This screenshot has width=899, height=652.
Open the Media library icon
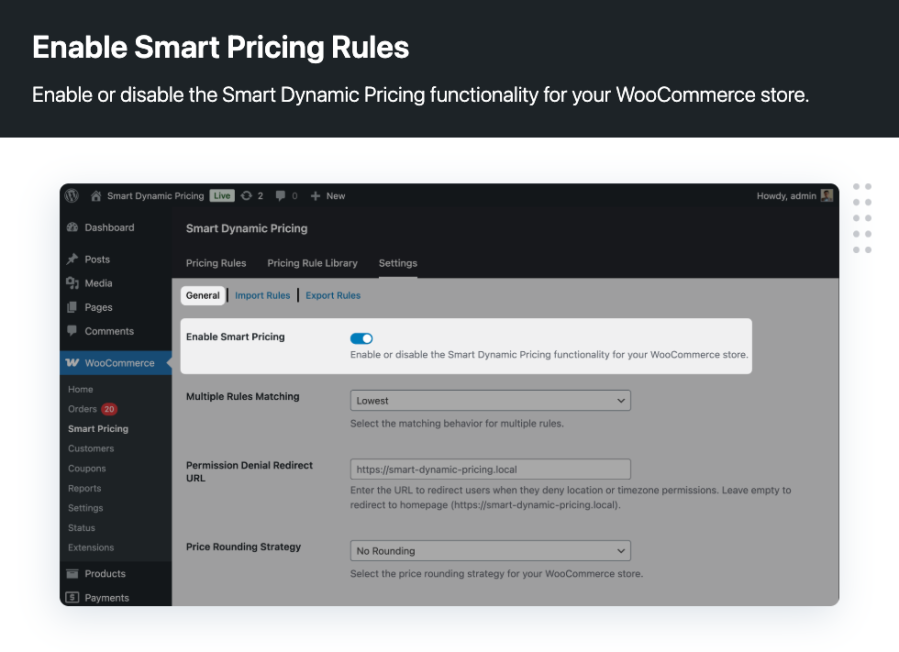pos(72,283)
